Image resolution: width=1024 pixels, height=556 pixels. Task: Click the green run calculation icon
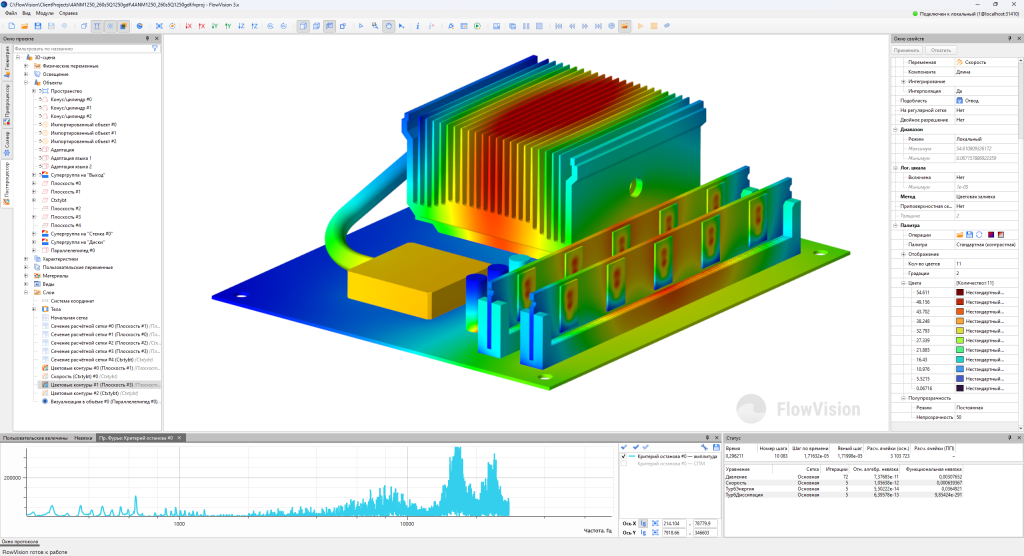click(477, 26)
